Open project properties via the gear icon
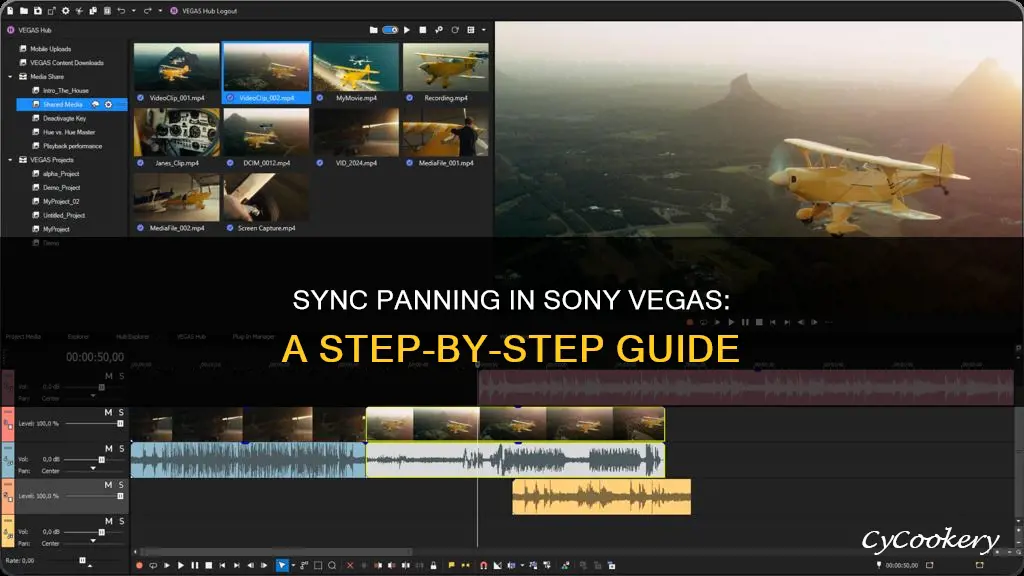Viewport: 1024px width, 576px height. (65, 10)
